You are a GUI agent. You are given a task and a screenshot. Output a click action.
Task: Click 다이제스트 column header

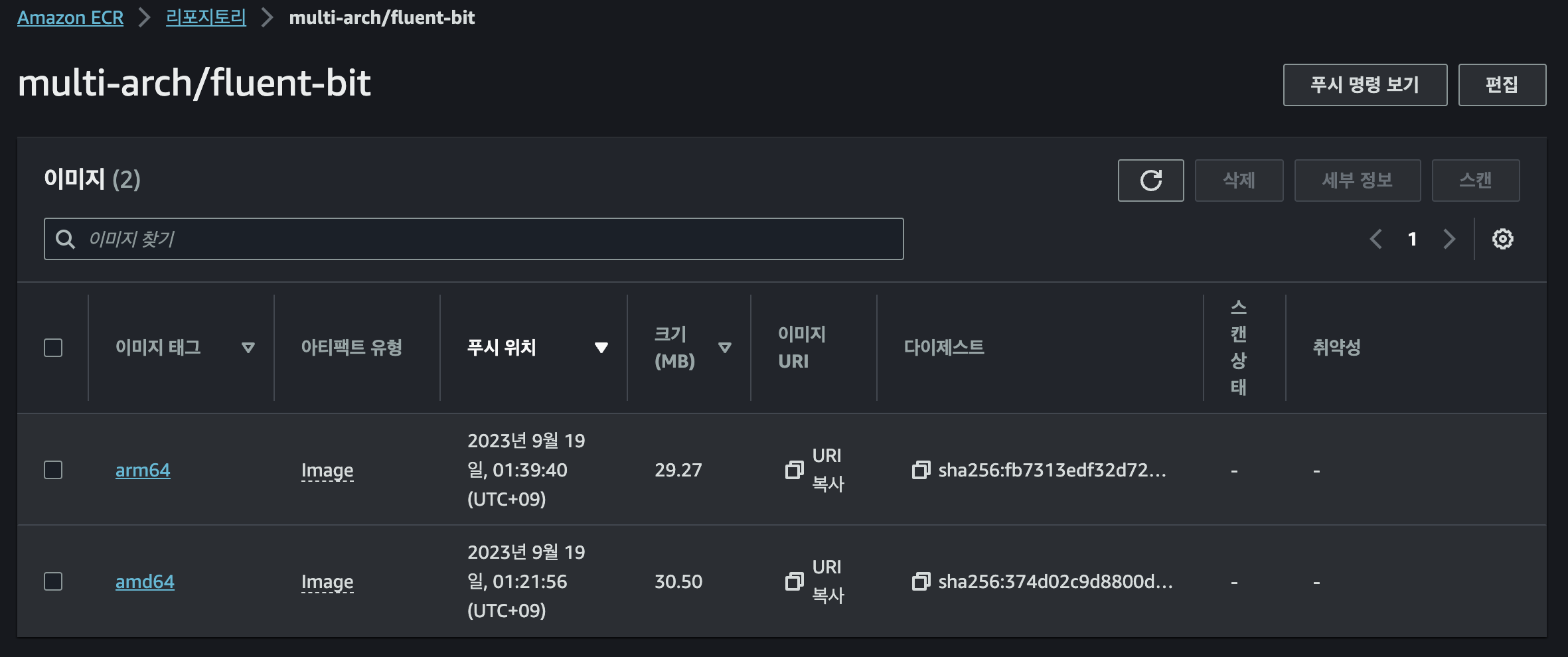click(x=944, y=348)
